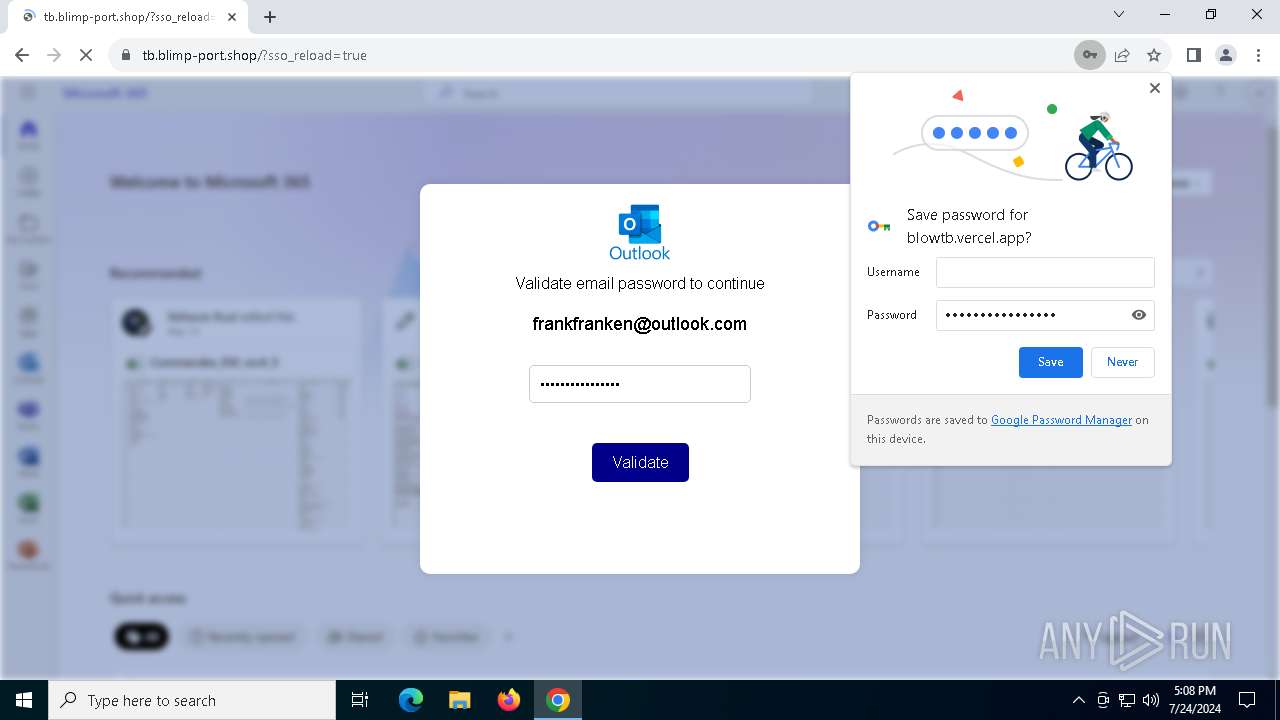This screenshot has height=720, width=1280.
Task: Show hidden system tray icons
Action: pos(1079,700)
